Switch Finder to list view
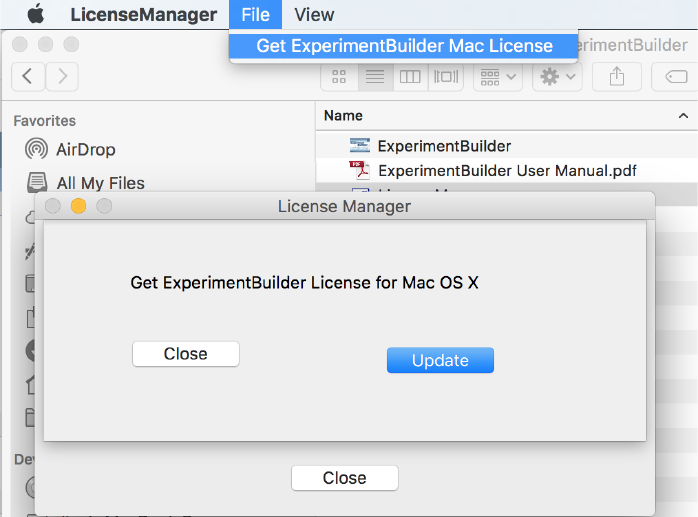698x517 pixels. pyautogui.click(x=375, y=77)
